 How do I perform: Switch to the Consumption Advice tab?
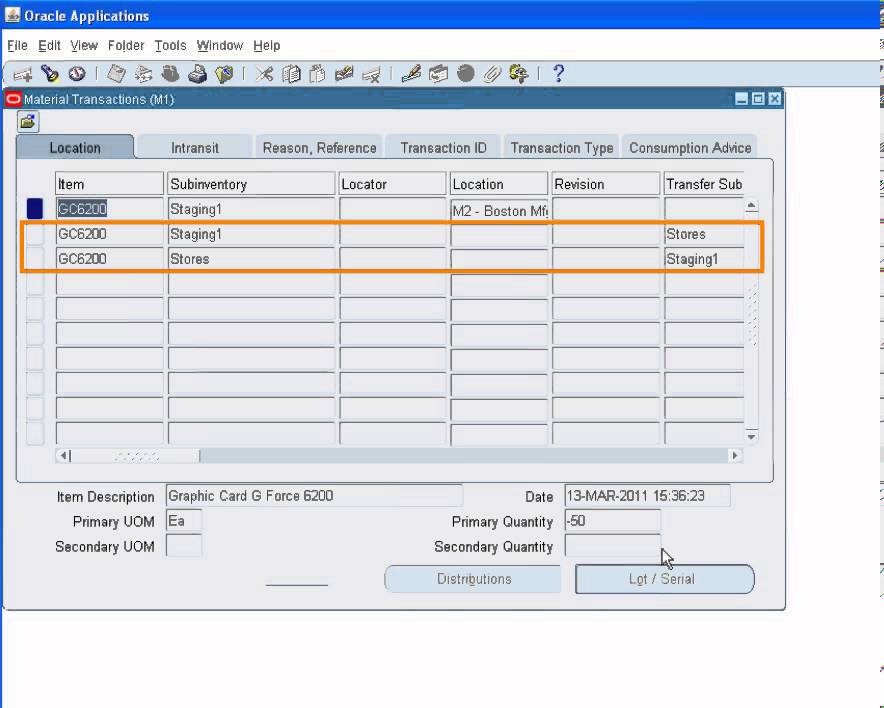pos(690,148)
